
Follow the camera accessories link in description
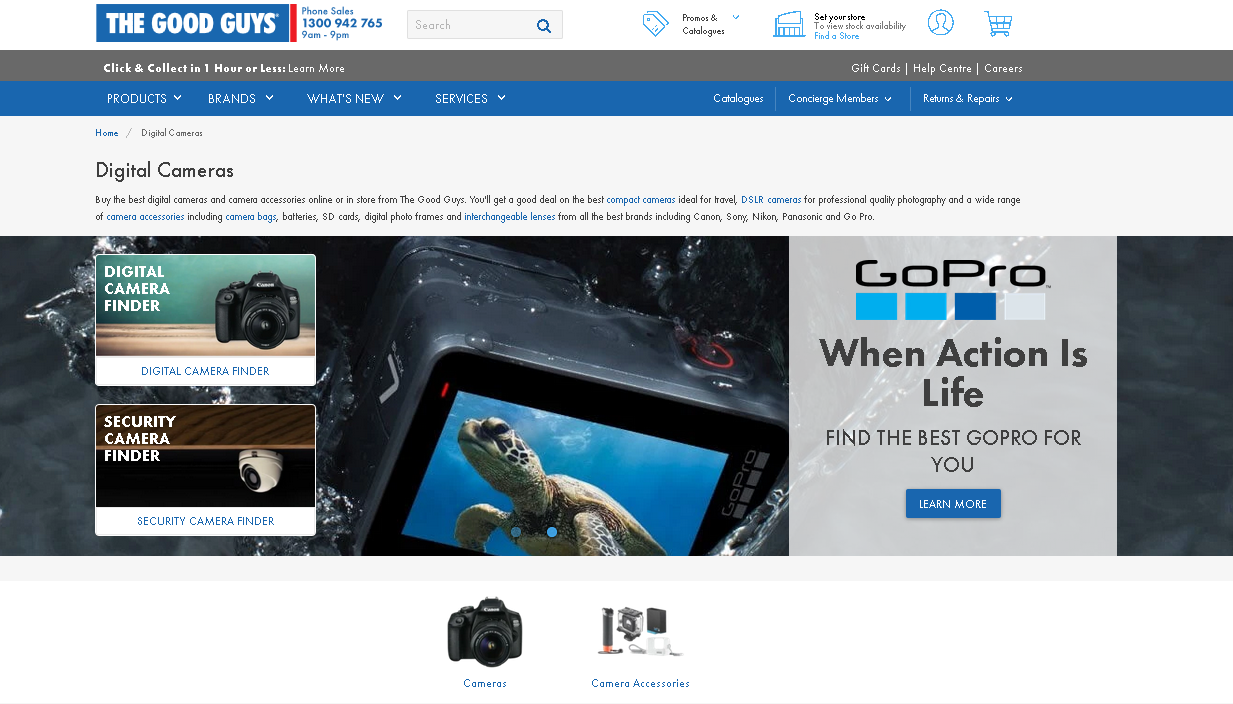click(145, 217)
